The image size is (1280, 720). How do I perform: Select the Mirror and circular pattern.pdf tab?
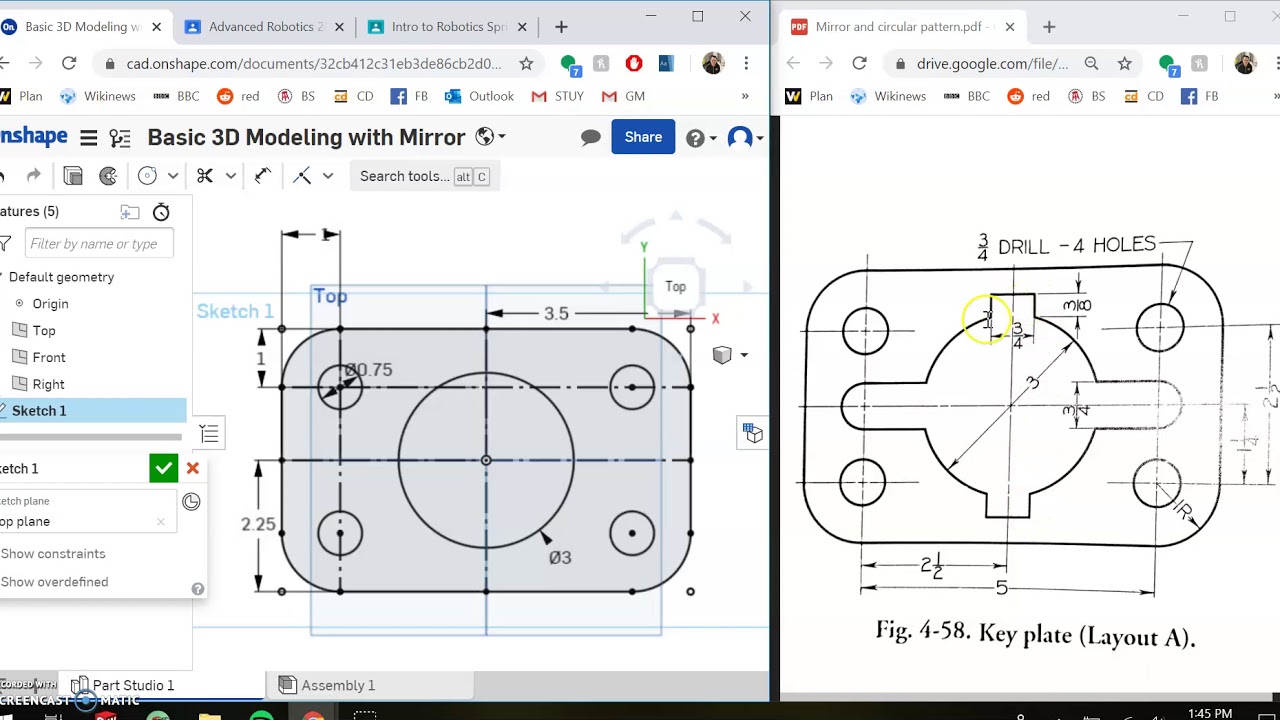[903, 27]
